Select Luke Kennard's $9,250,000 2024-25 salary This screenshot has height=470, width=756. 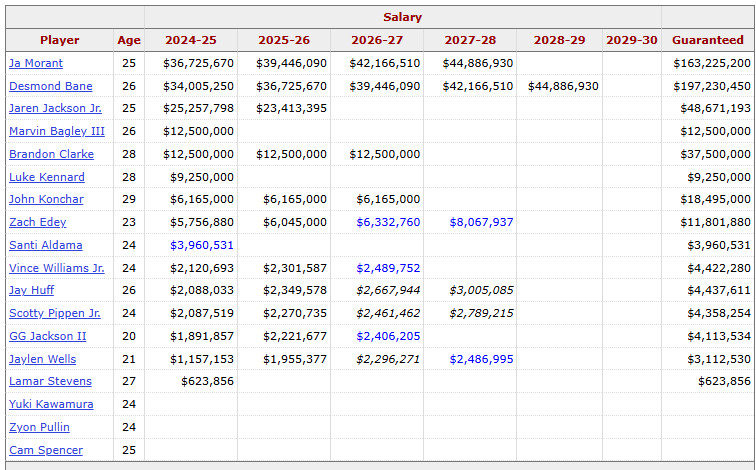coord(202,177)
